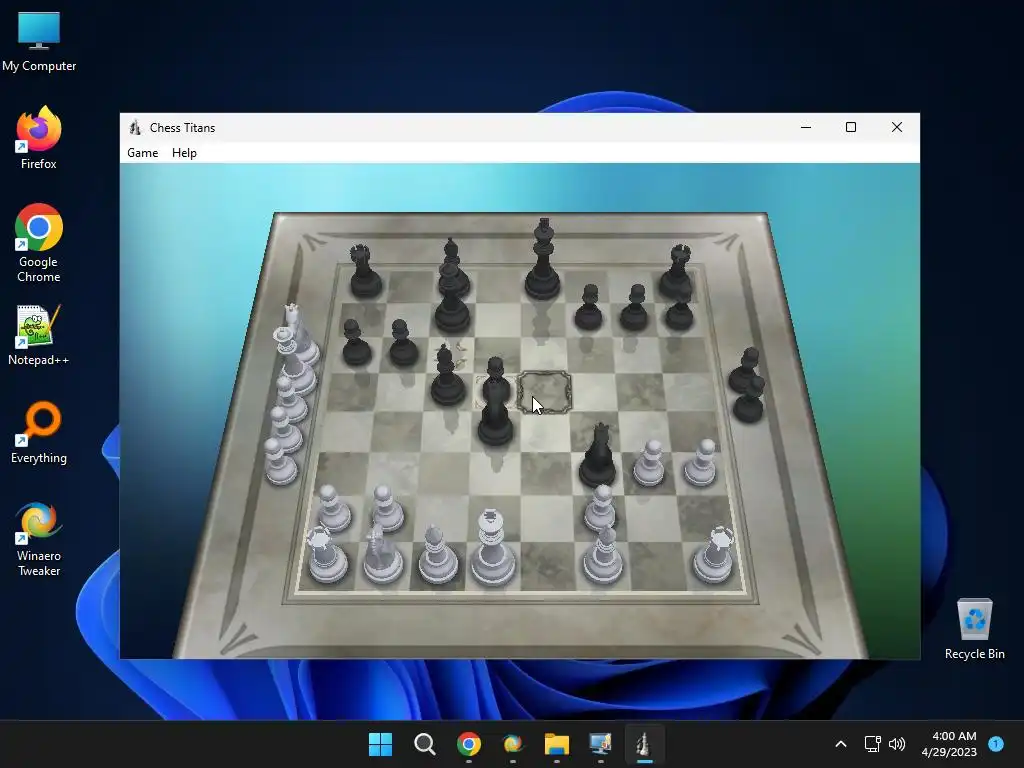
Task: Select the Google Chrome desktop shortcut
Action: pyautogui.click(x=39, y=243)
